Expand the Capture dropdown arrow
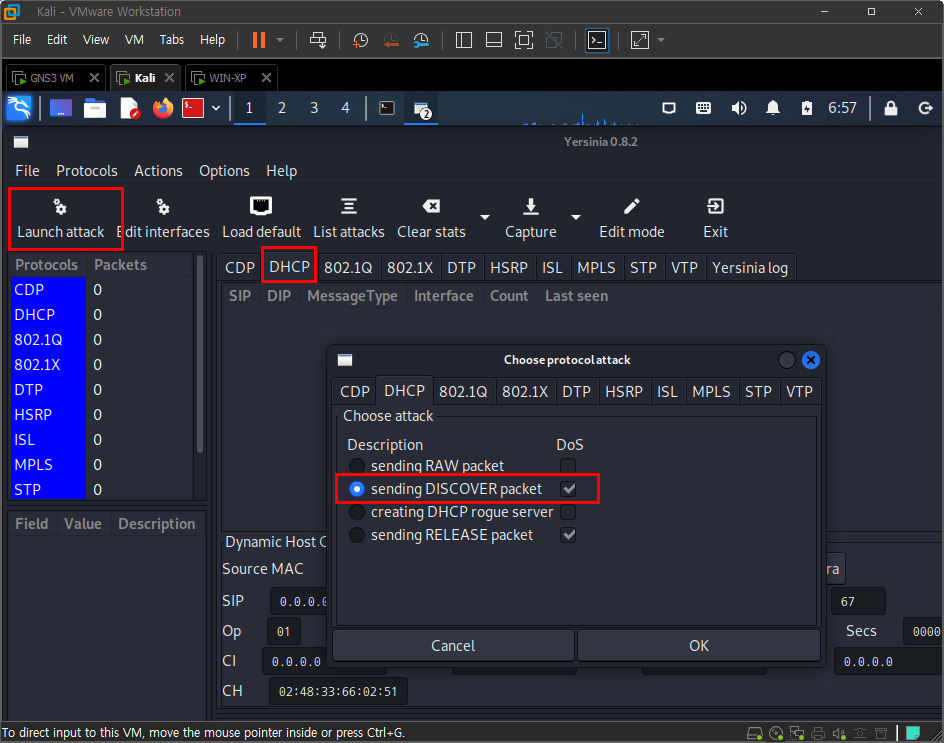The height and width of the screenshot is (743, 944). click(576, 217)
